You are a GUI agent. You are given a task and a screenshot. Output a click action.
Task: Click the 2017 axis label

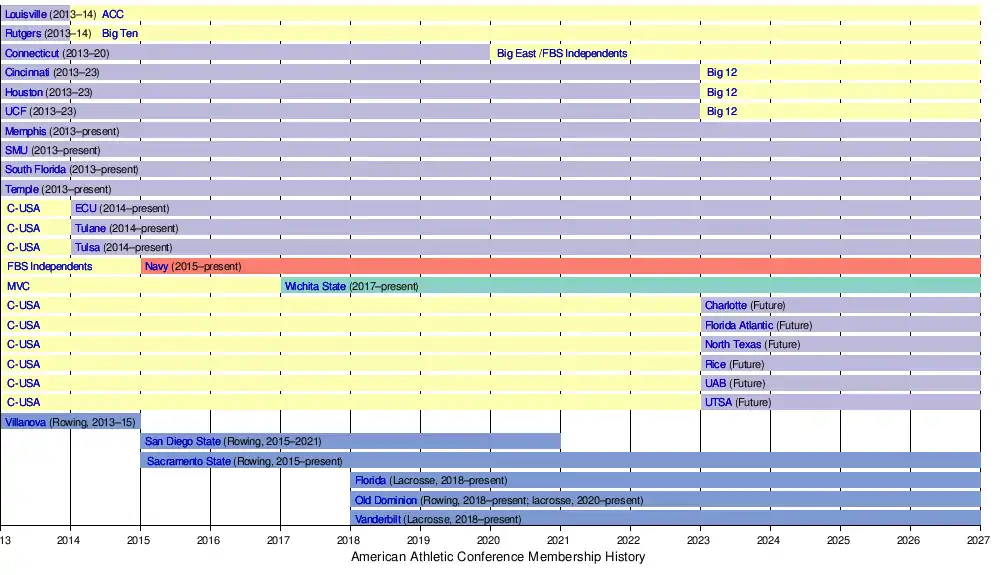tap(278, 541)
